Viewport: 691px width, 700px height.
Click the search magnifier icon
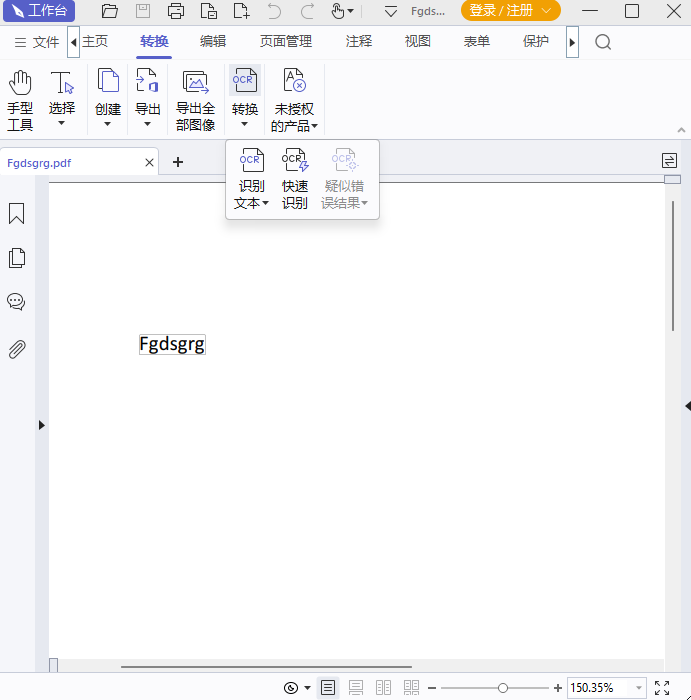point(603,42)
